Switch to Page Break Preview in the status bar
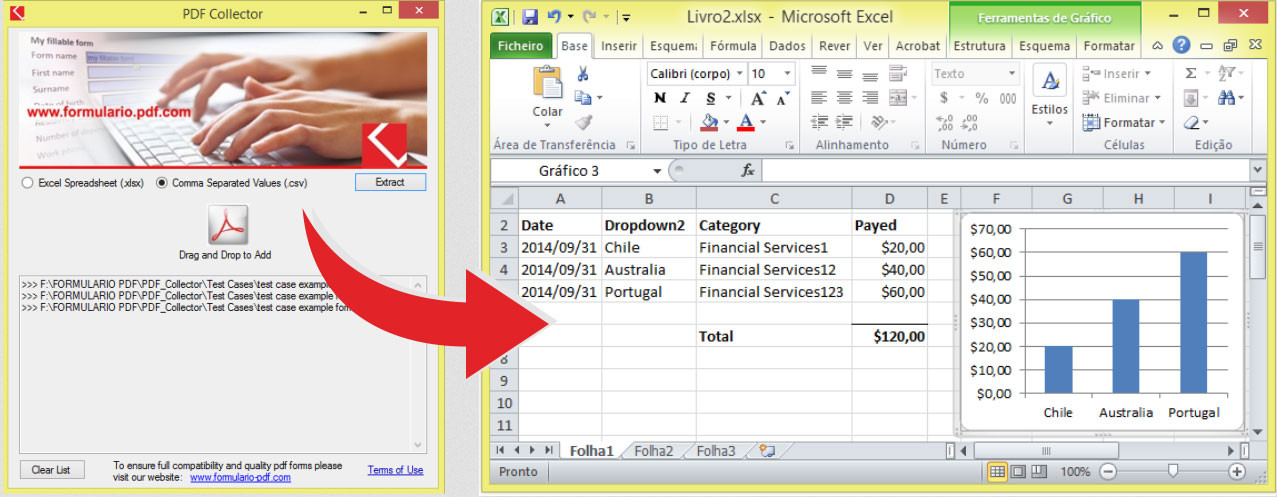The image size is (1277, 497). point(1039,471)
